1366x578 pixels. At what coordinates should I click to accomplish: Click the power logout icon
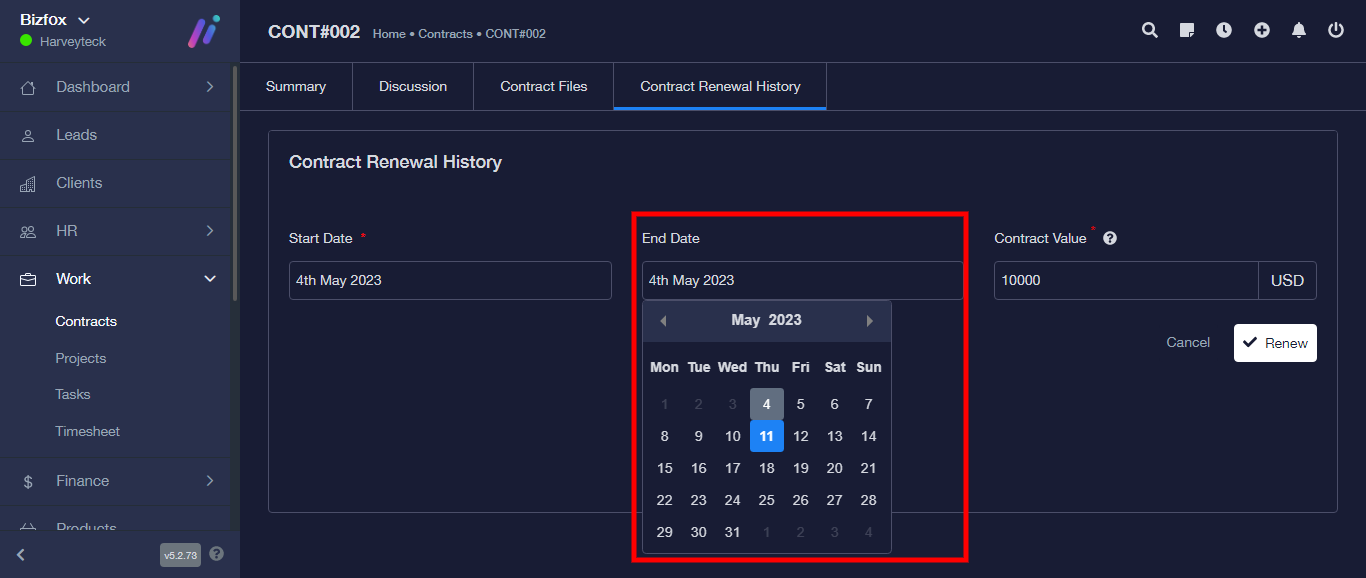[x=1336, y=30]
